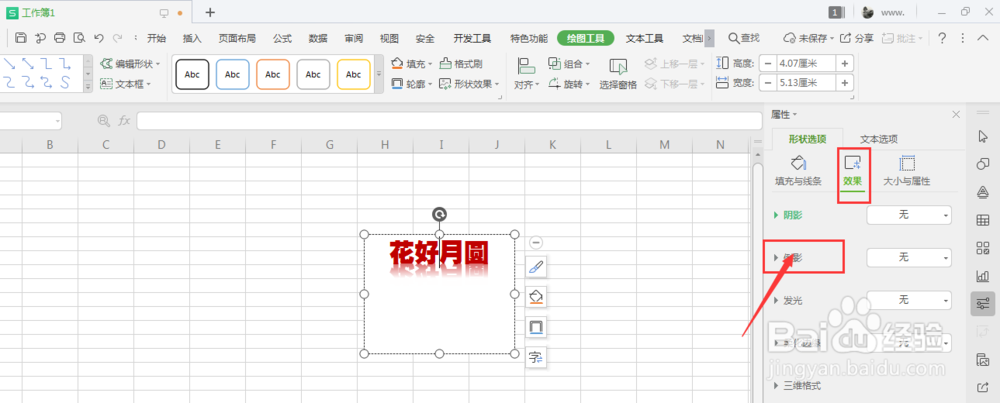Screen dimensions: 1000x403
Task: Open the chart icon in right sidebar
Action: [983, 276]
